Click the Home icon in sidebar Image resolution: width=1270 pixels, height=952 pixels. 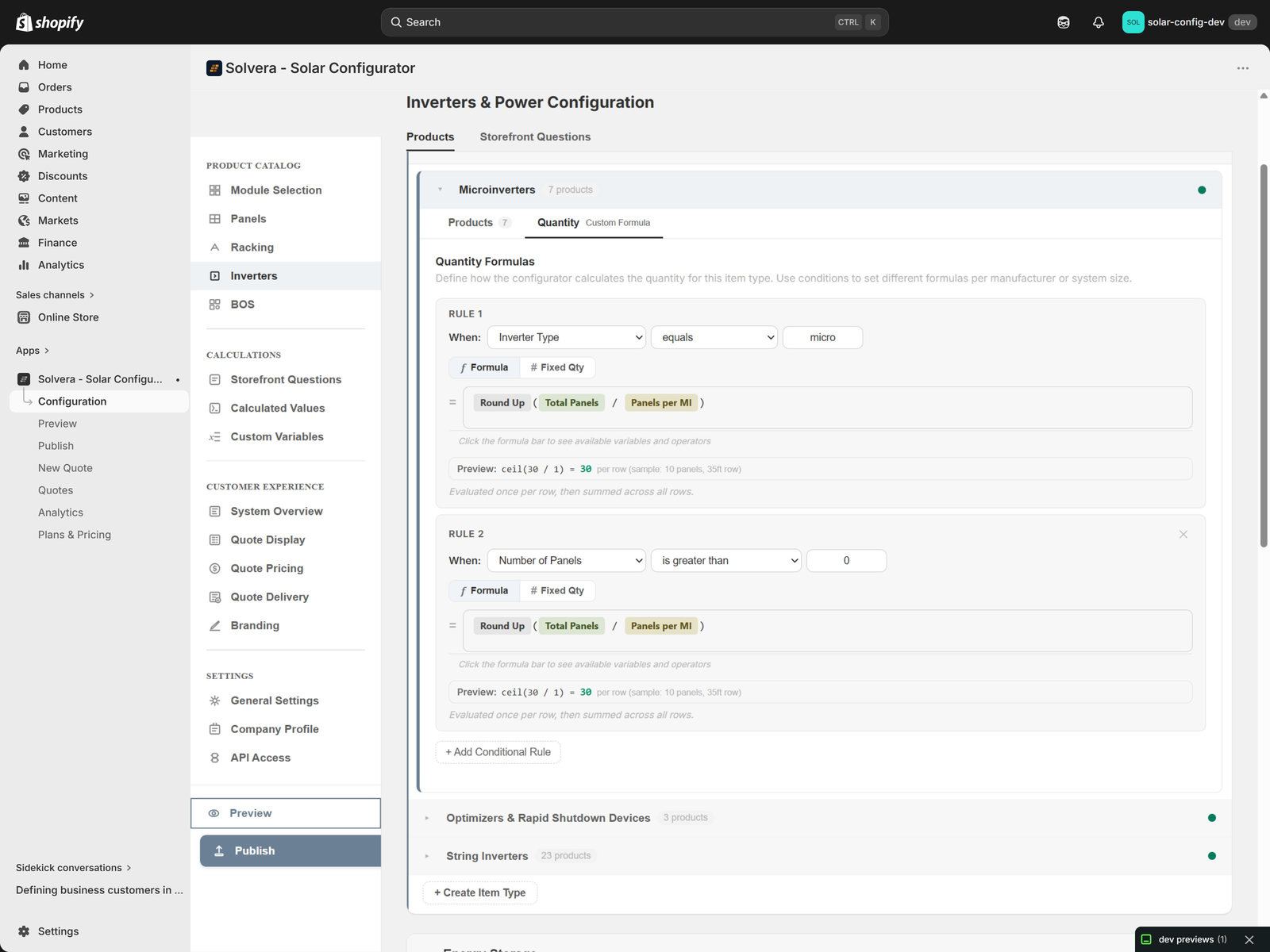point(24,65)
